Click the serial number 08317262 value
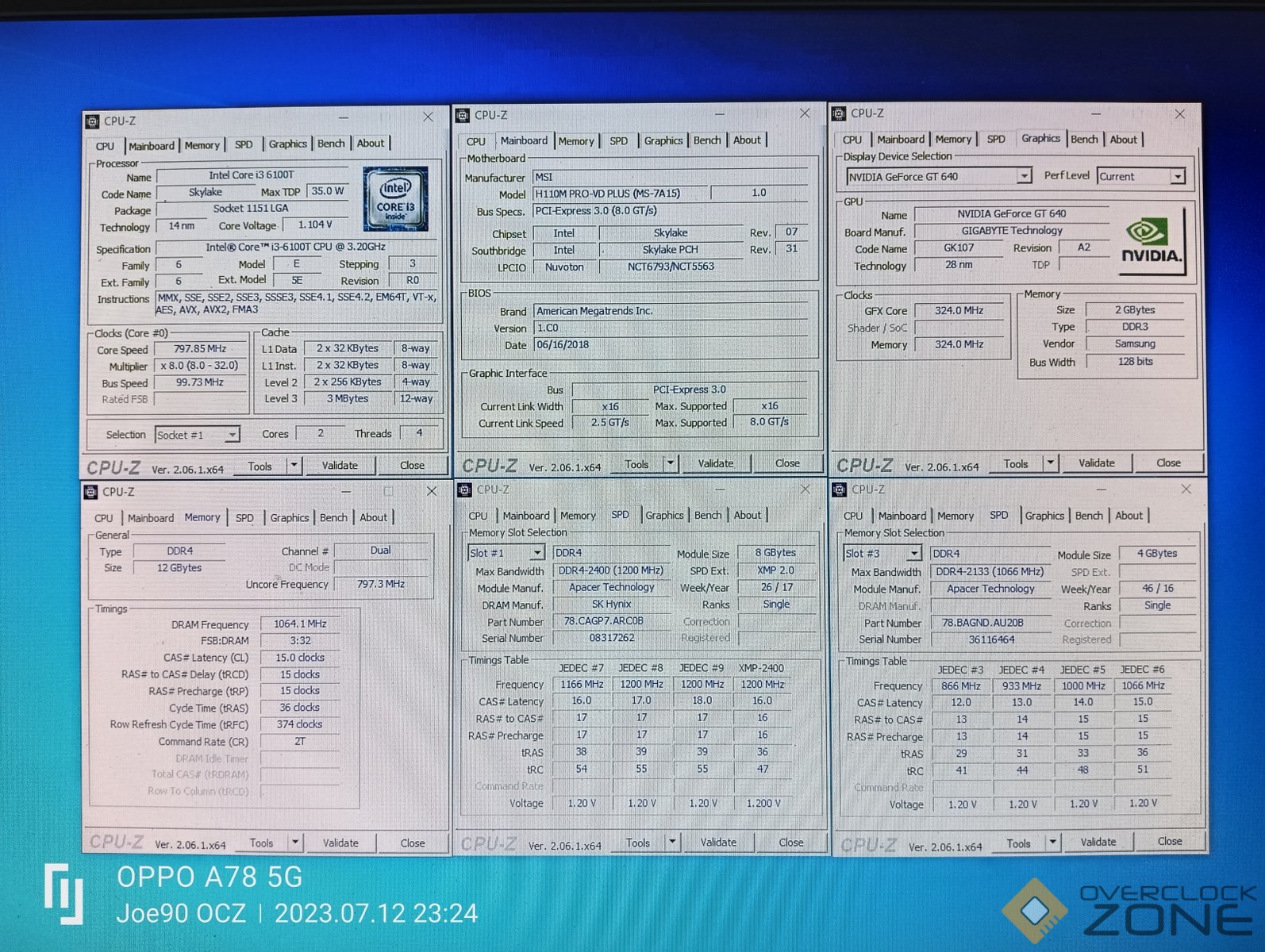This screenshot has height=952, width=1265. (x=611, y=638)
